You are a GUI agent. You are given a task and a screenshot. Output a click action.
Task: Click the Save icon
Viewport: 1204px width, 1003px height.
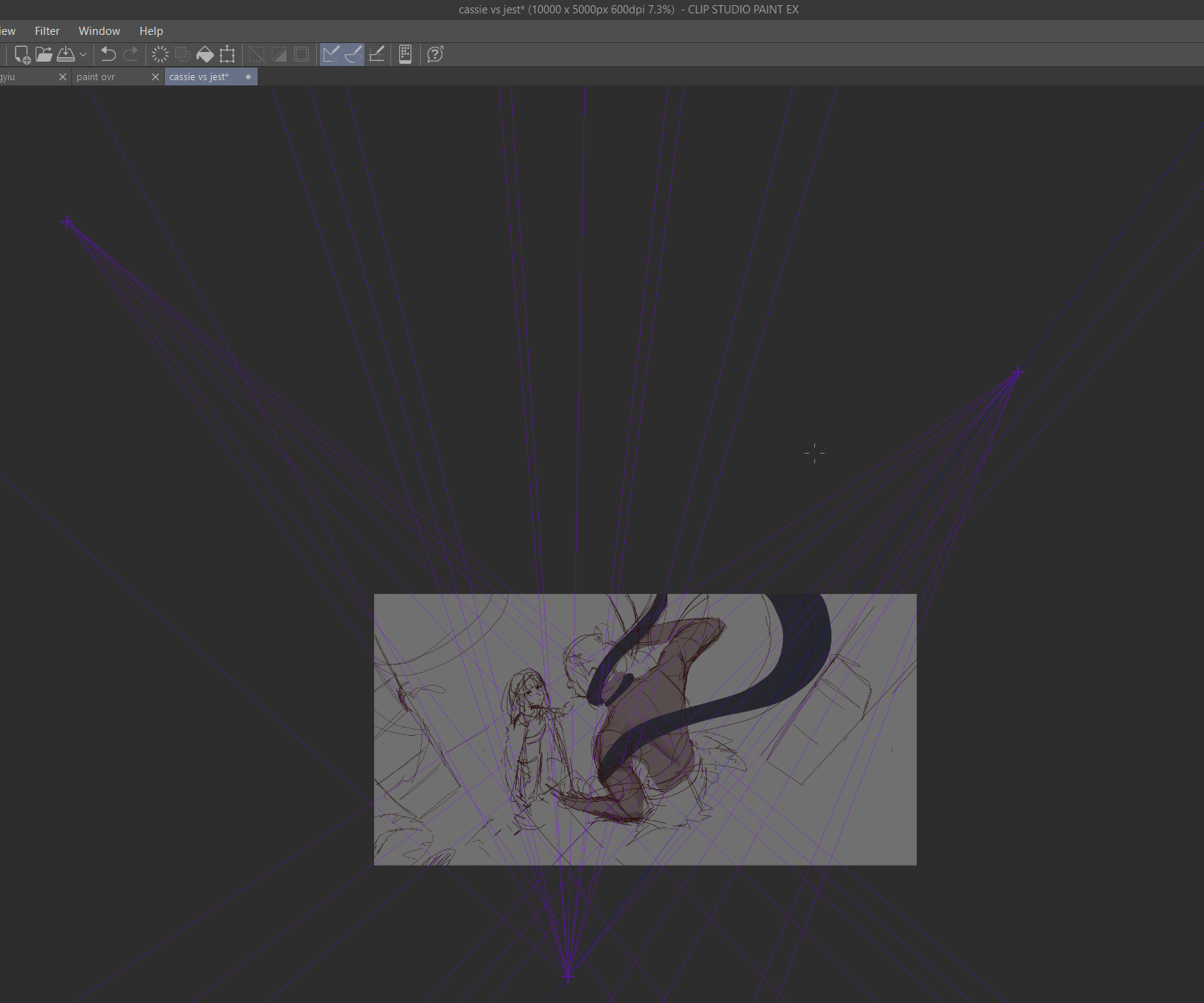[x=66, y=54]
